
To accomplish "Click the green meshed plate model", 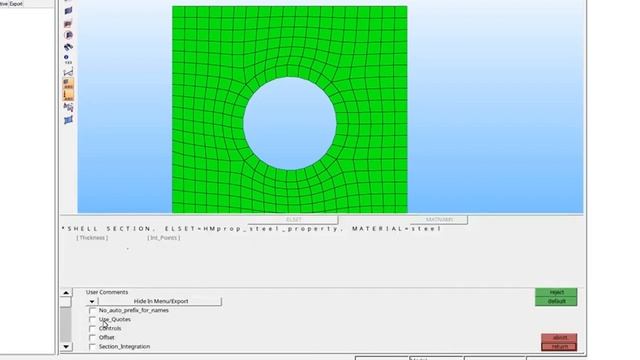I will [289, 109].
